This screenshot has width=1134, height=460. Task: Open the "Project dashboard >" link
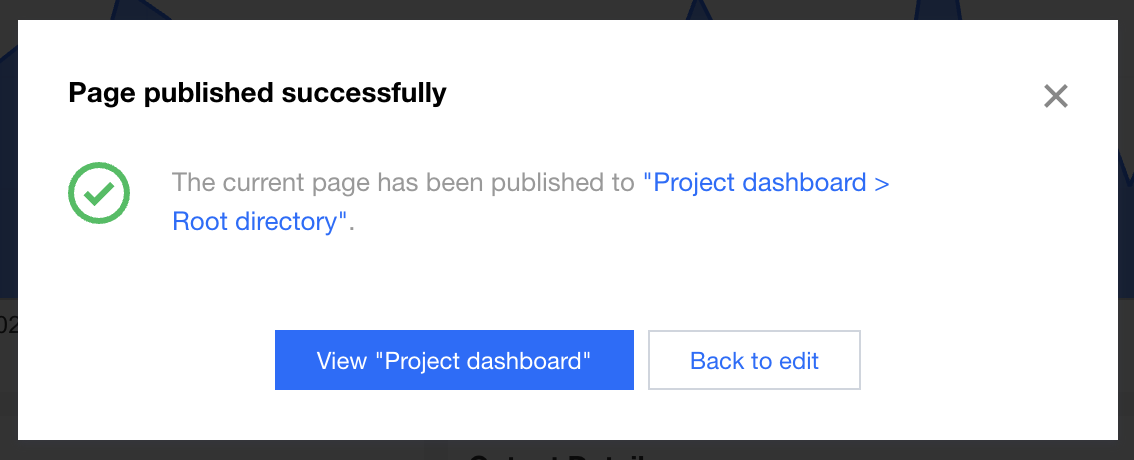[768, 183]
